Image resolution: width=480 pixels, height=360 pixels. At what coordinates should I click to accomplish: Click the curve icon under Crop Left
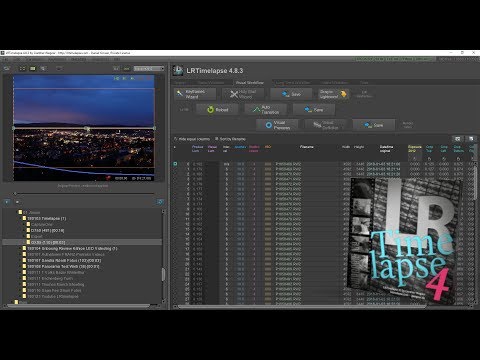pyautogui.click(x=444, y=159)
